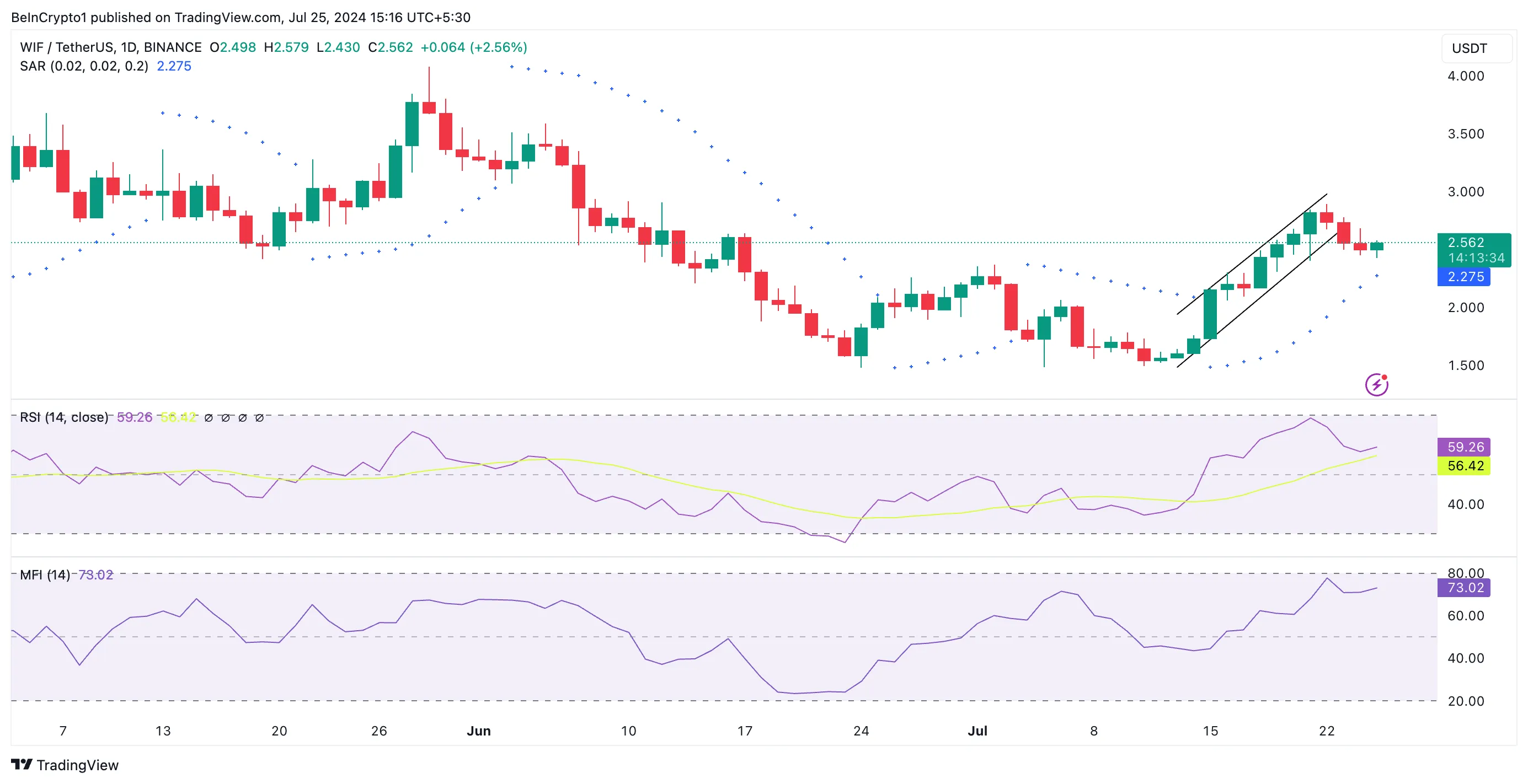Click the purple 73.02 MFI value tag
Image resolution: width=1528 pixels, height=784 pixels.
(1463, 588)
